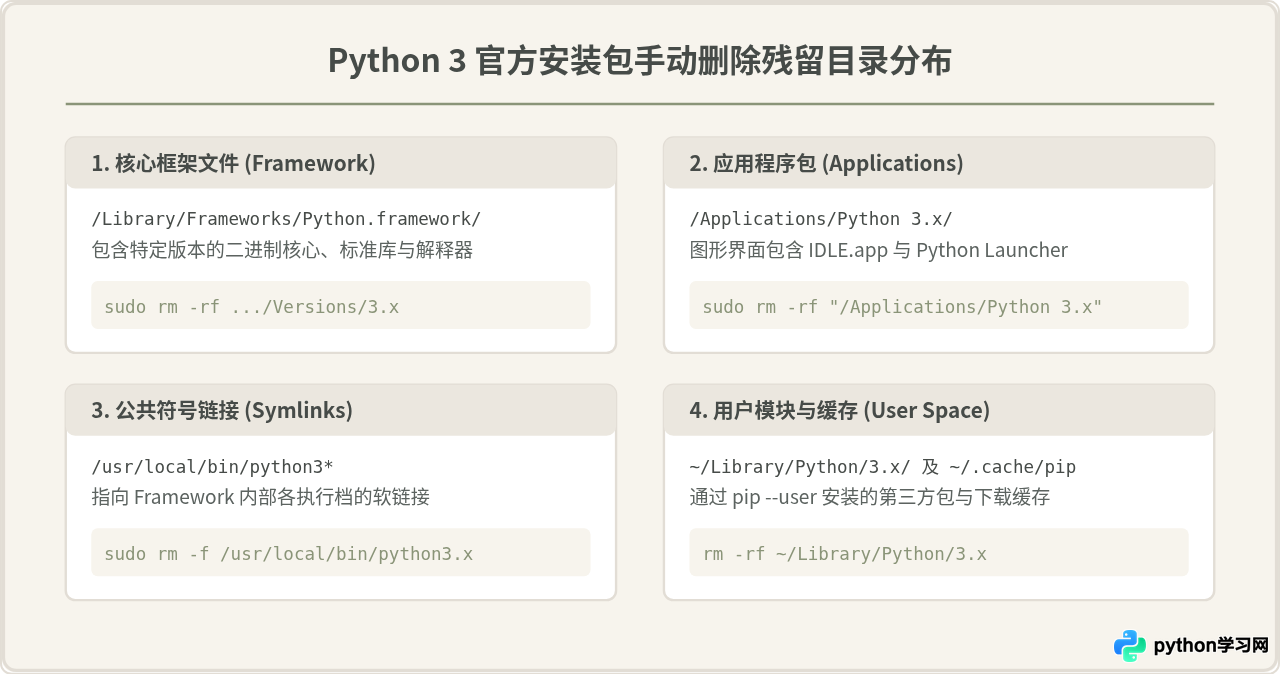
Task: Click path '/Library/Frameworks/Python.framework/'
Action: (x=286, y=219)
